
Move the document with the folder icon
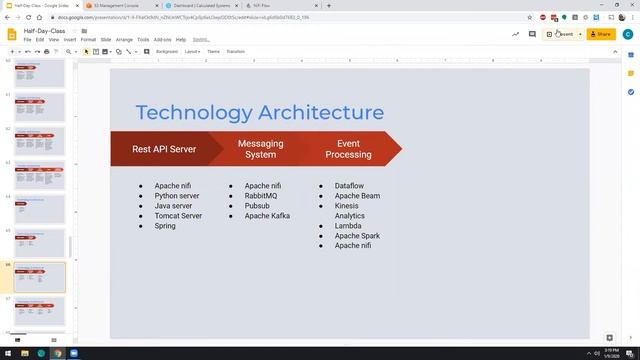point(84,31)
